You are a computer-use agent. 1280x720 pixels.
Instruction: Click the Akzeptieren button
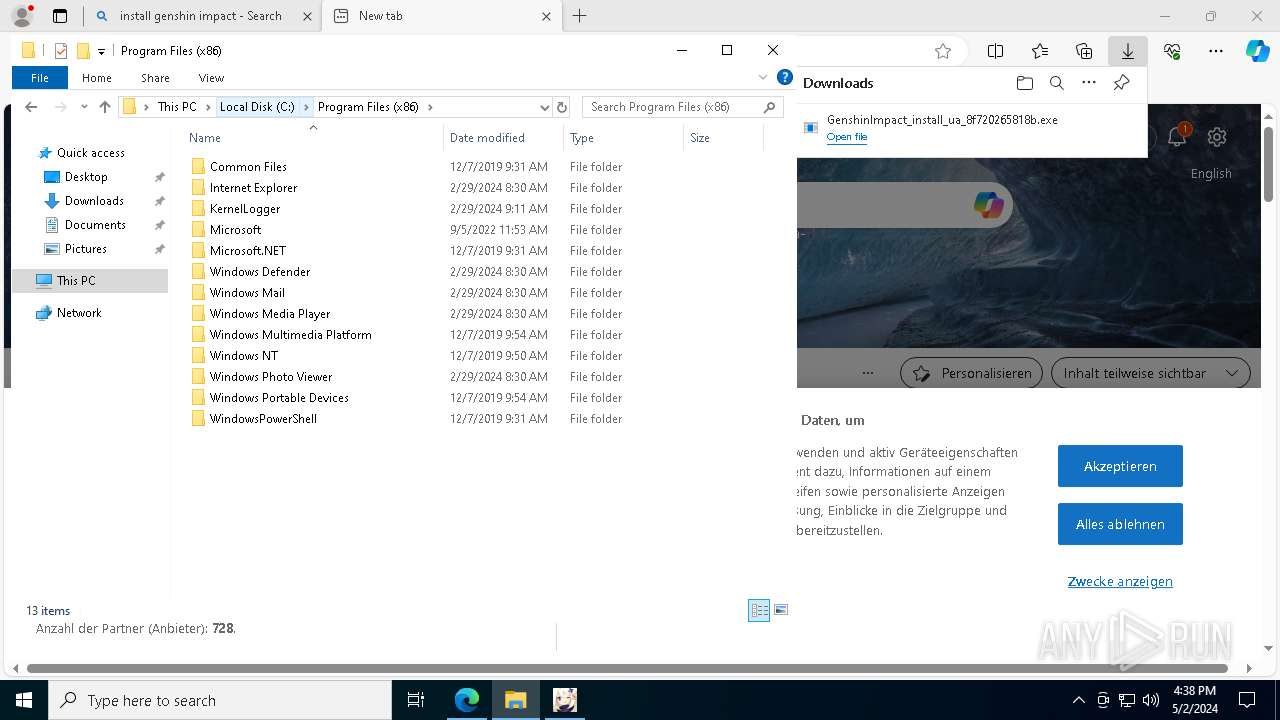tap(1120, 466)
